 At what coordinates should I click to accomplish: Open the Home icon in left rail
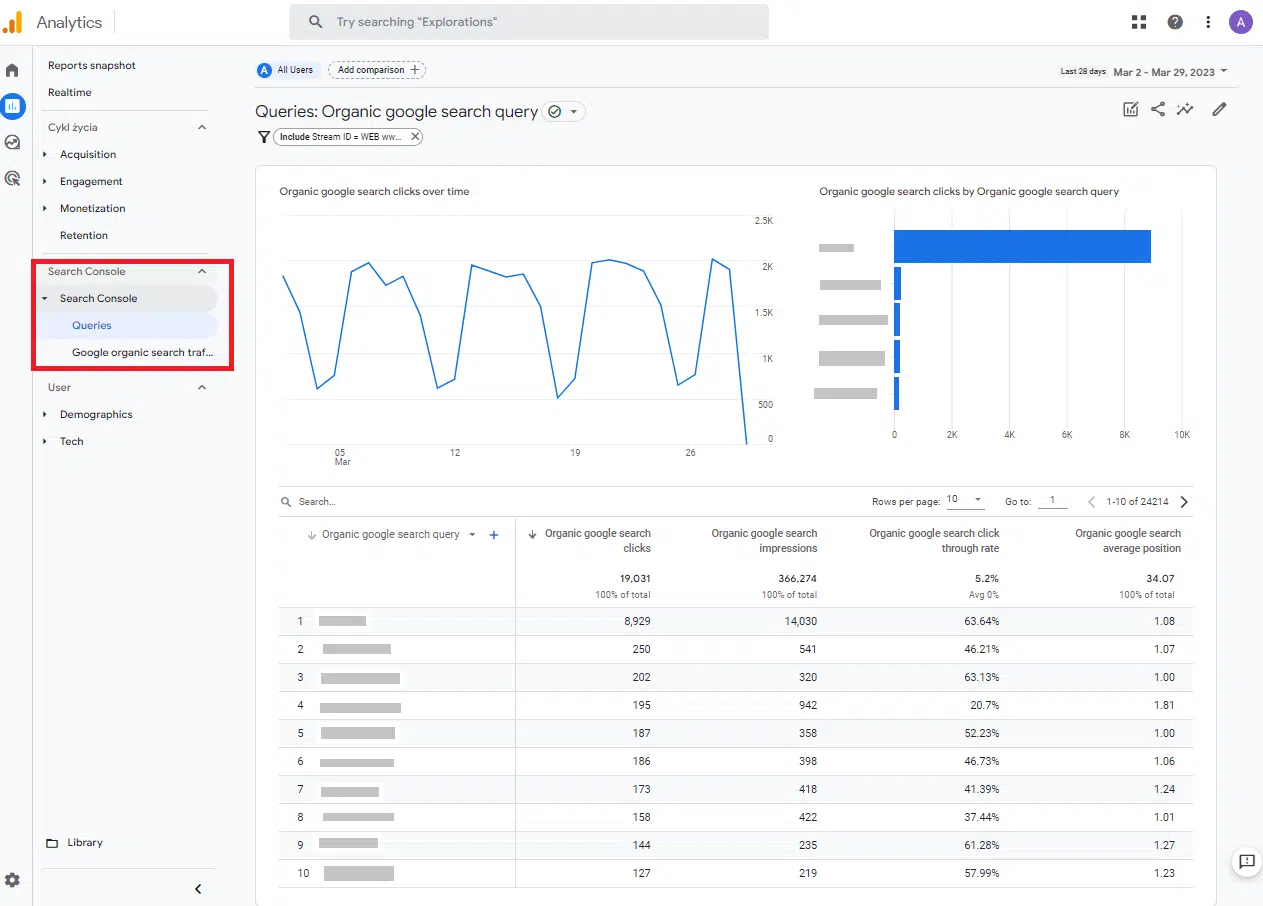point(12,71)
